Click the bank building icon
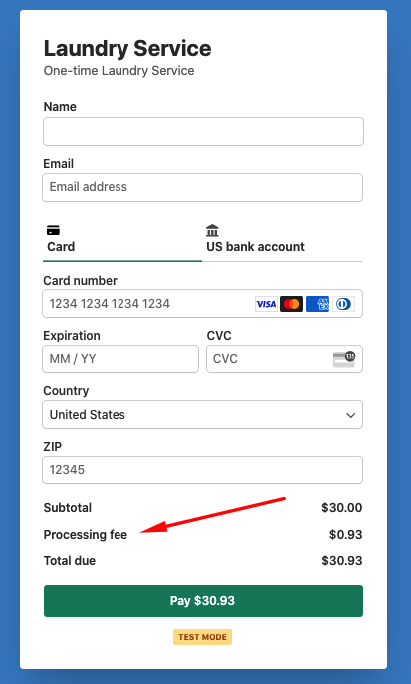The height and width of the screenshot is (684, 411). click(x=212, y=230)
